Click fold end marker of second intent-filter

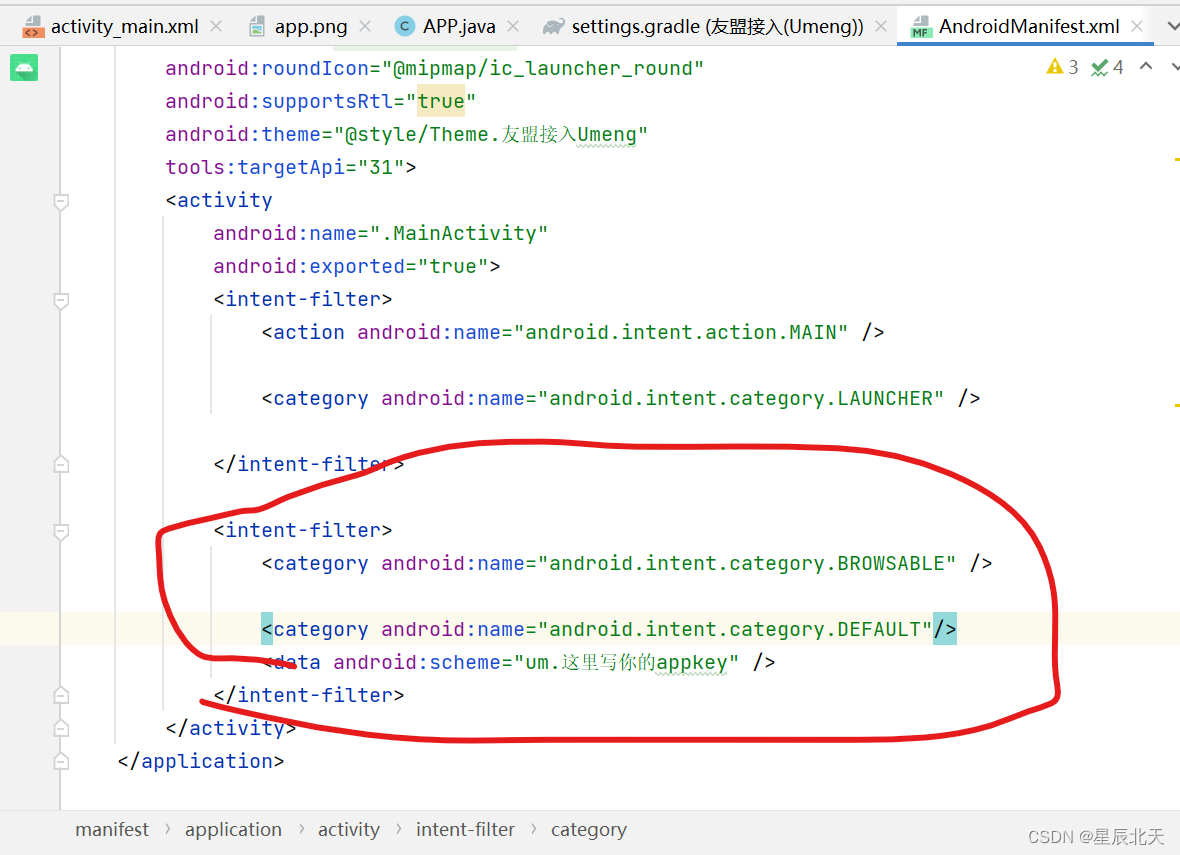coord(62,695)
